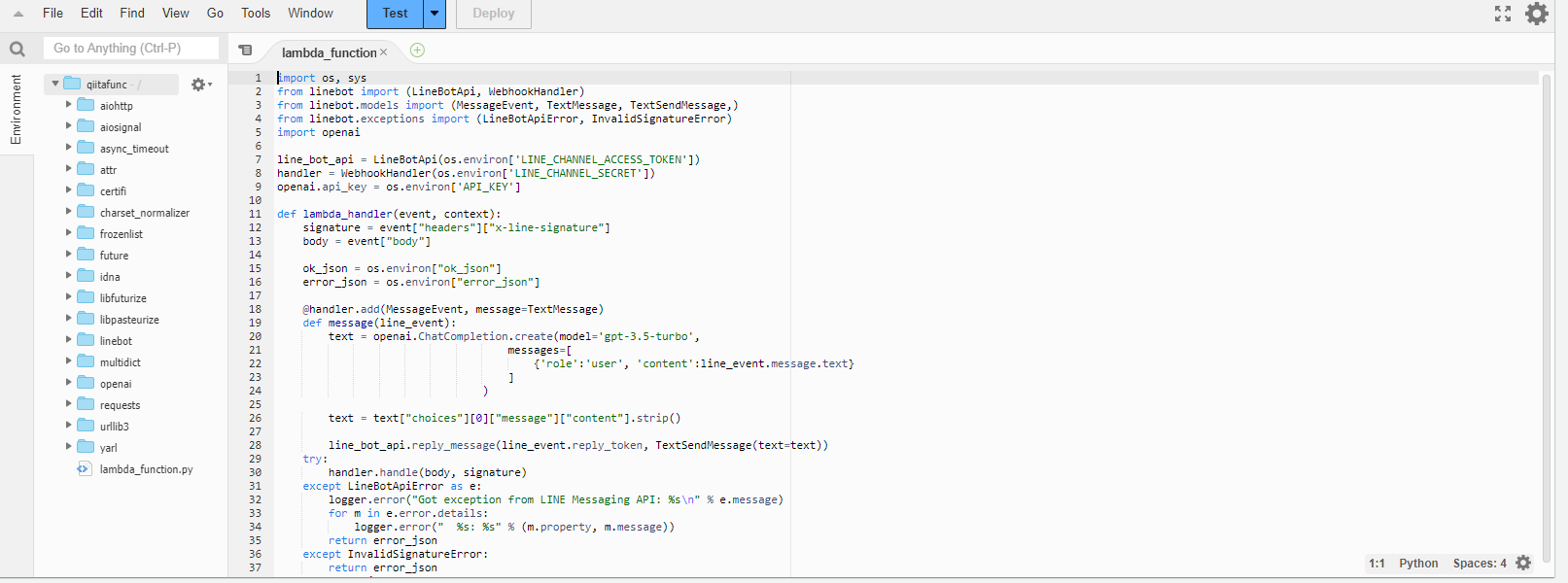1568x583 pixels.
Task: Click the requests folder icon
Action: (86, 405)
